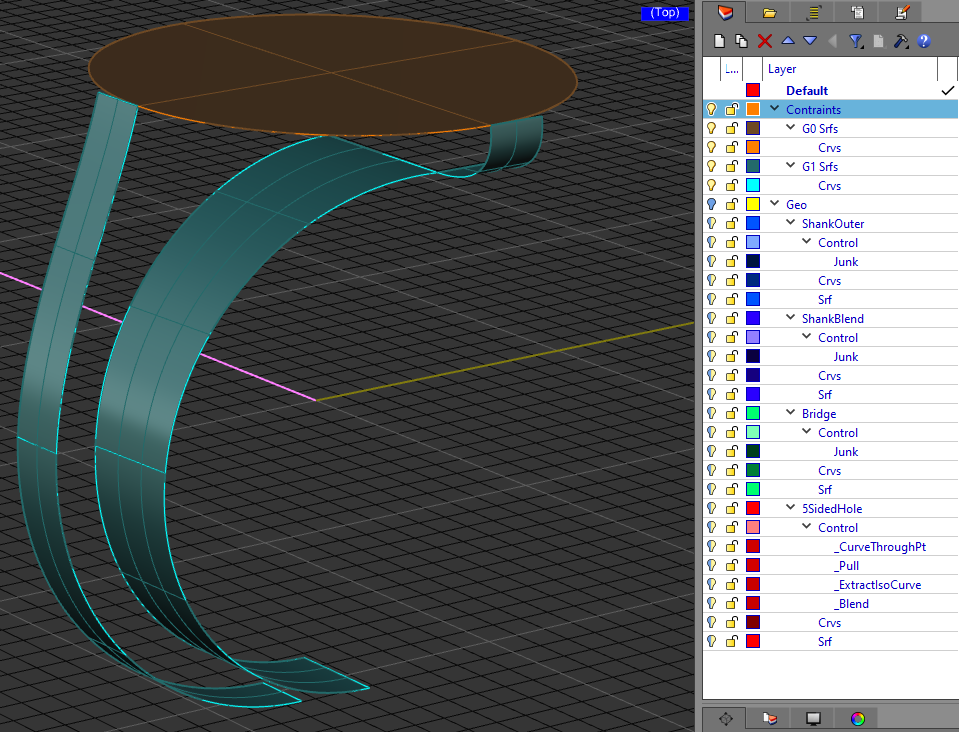The width and height of the screenshot is (959, 732).
Task: Toggle Contraints layer light bulb visibility
Action: (x=712, y=109)
